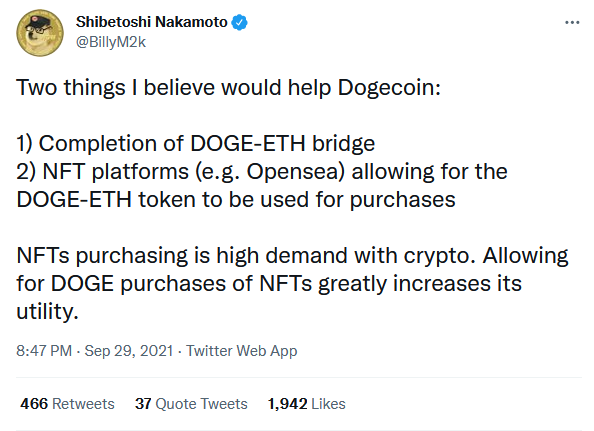Viewport: 594px width, 431px height.
Task: Click the 37 quote tweet count number
Action: point(143,404)
